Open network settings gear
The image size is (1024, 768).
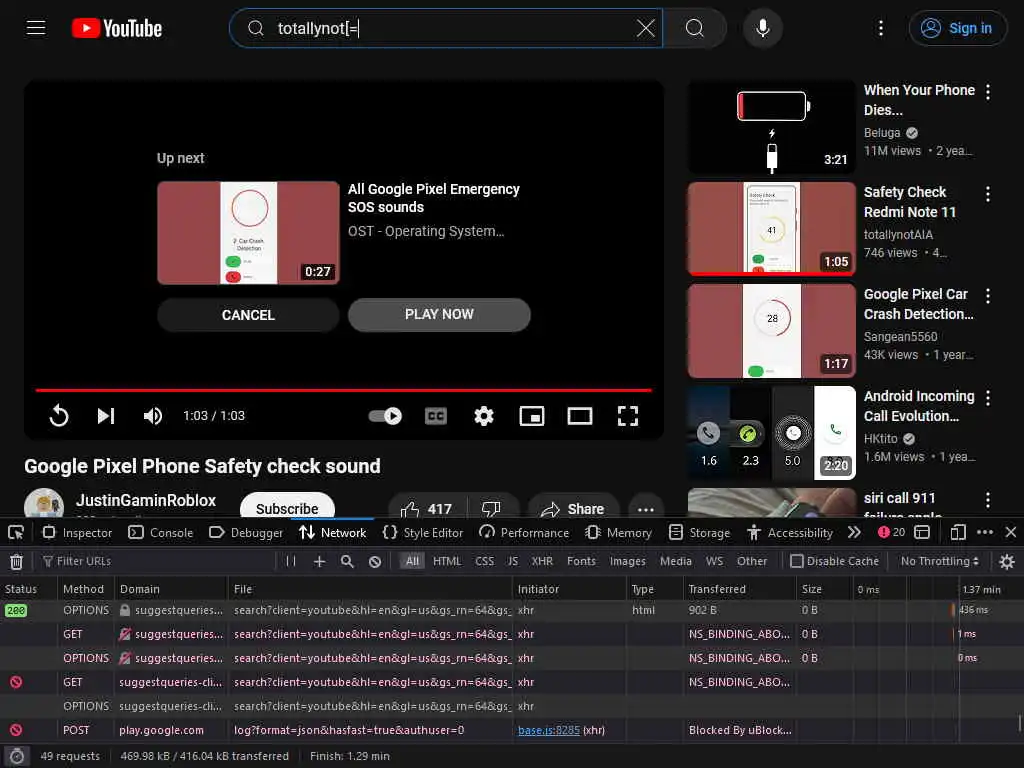coord(1007,561)
